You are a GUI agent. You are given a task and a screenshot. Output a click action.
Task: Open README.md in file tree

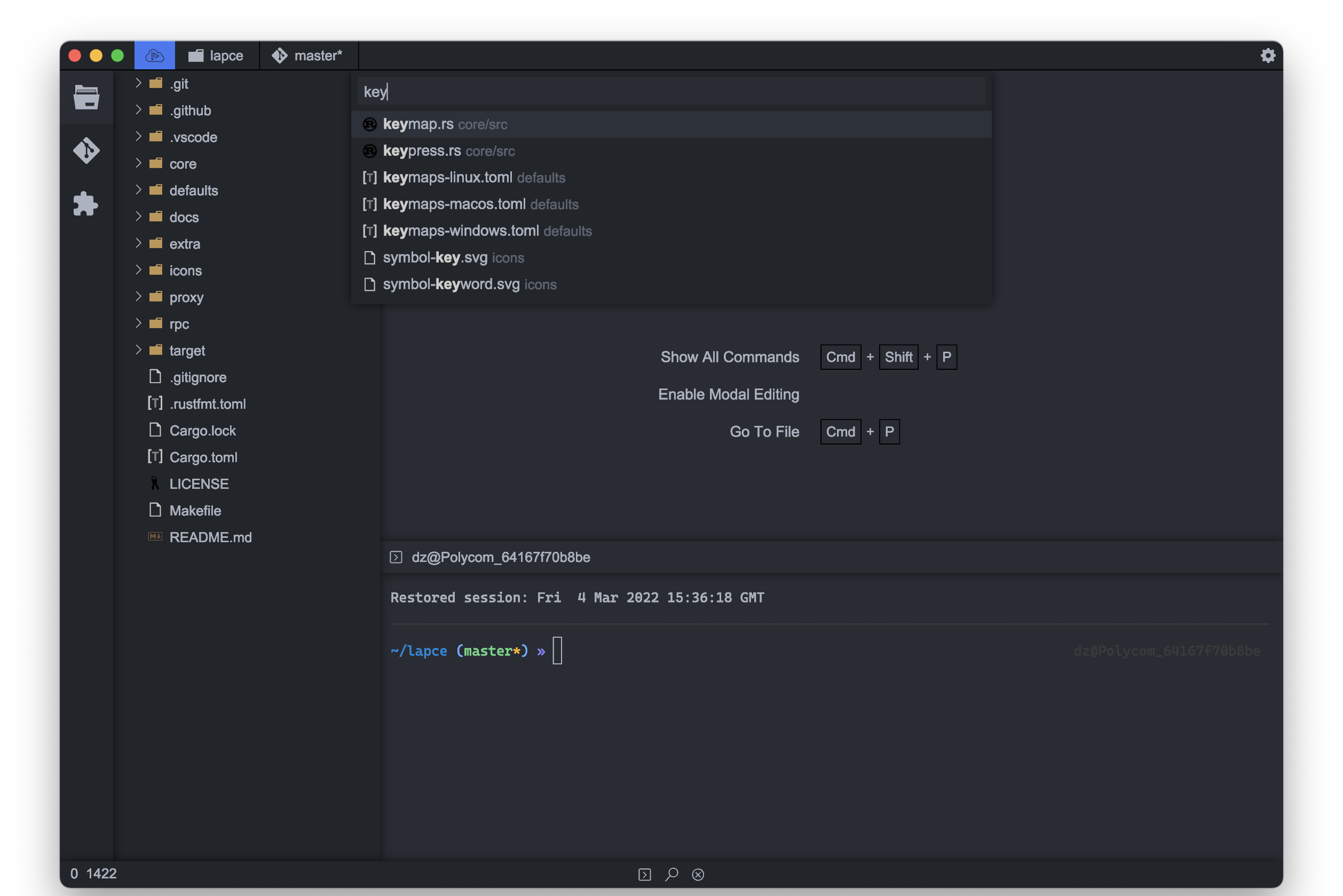[x=210, y=537]
